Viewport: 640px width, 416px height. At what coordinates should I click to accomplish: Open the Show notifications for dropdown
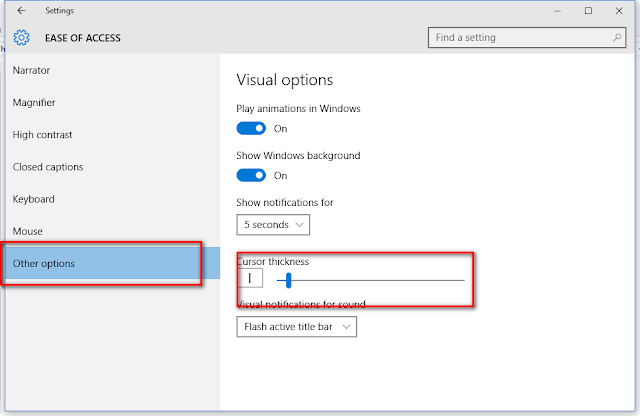tap(273, 223)
